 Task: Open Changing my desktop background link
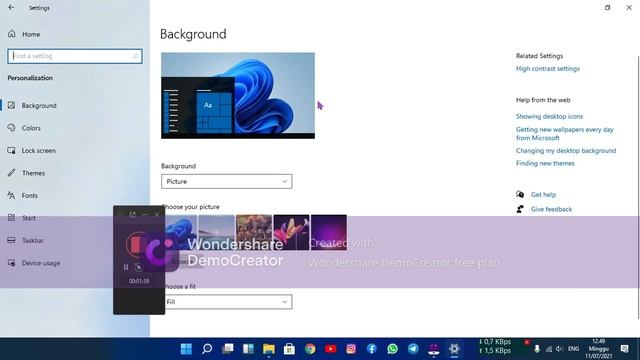click(x=566, y=151)
